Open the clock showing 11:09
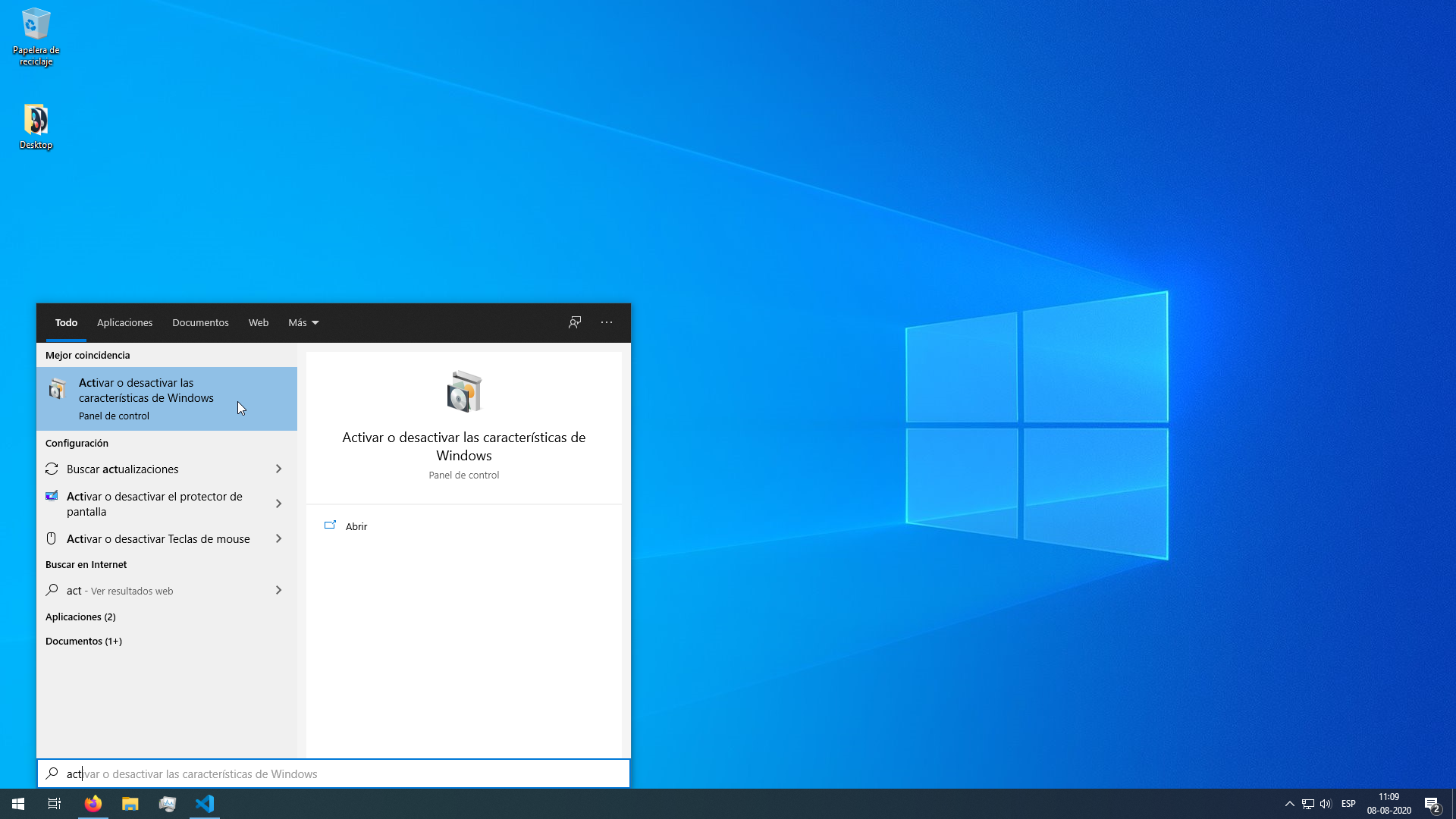The height and width of the screenshot is (819, 1456). pos(1389,804)
